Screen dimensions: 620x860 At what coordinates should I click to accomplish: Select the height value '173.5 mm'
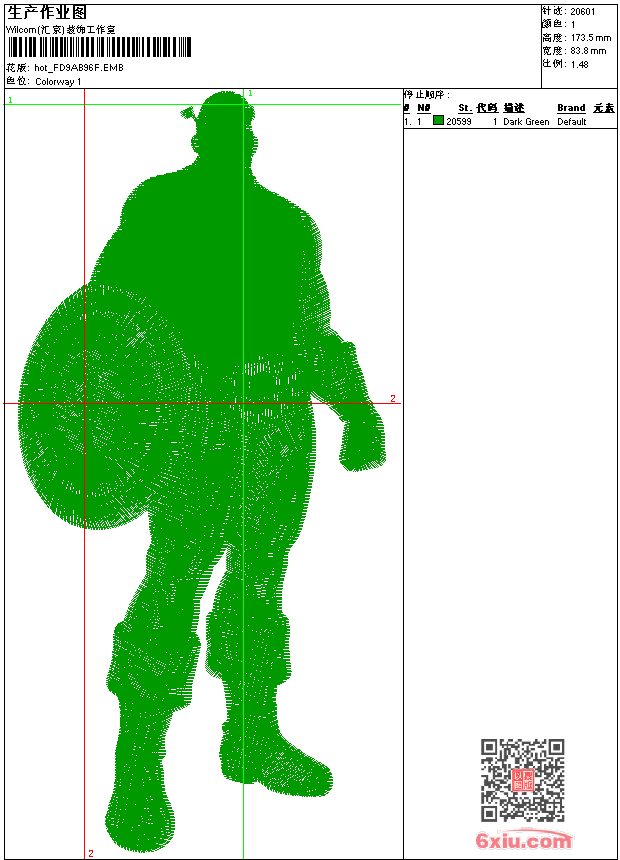click(591, 38)
